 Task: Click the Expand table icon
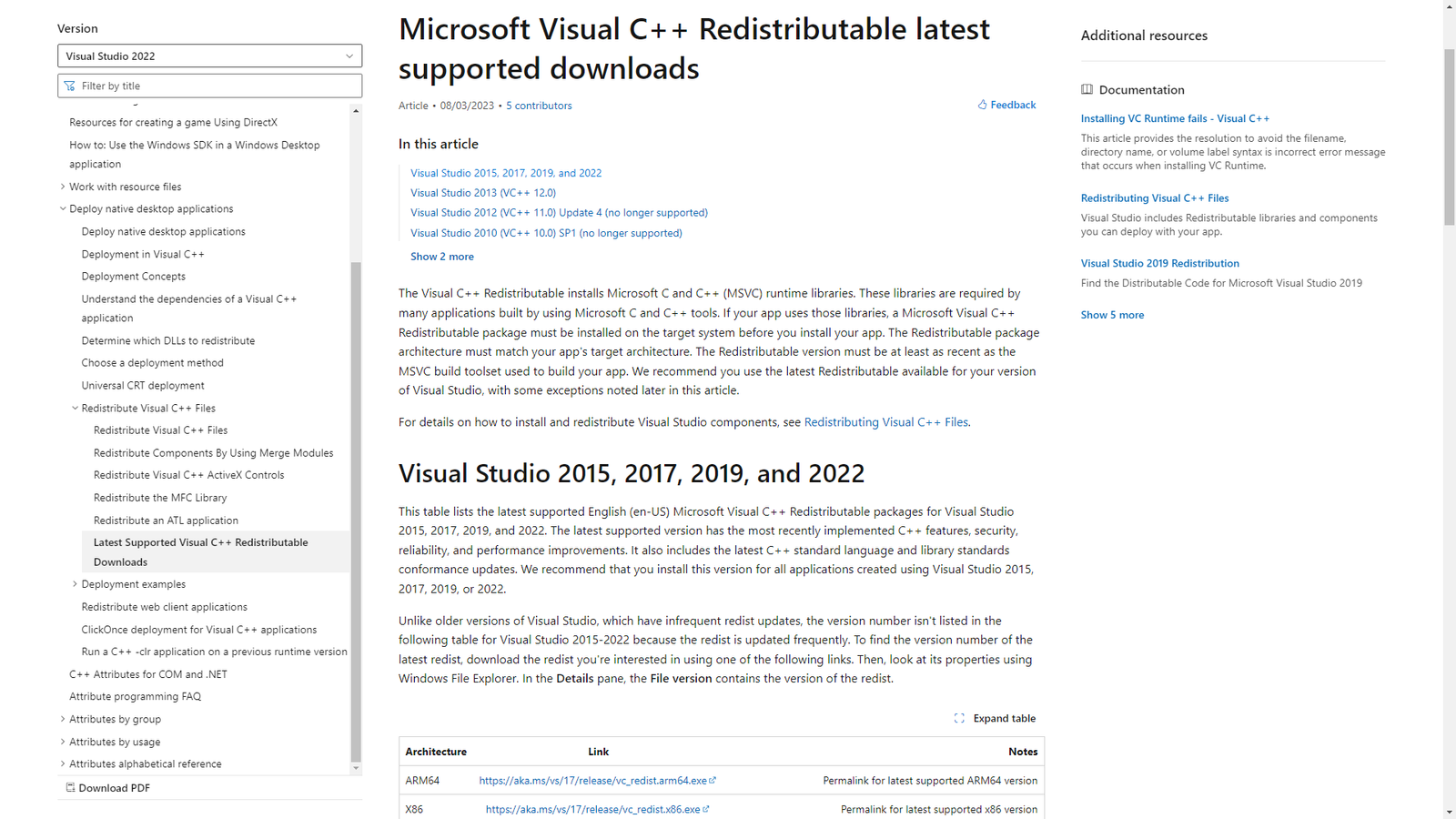pos(959,718)
